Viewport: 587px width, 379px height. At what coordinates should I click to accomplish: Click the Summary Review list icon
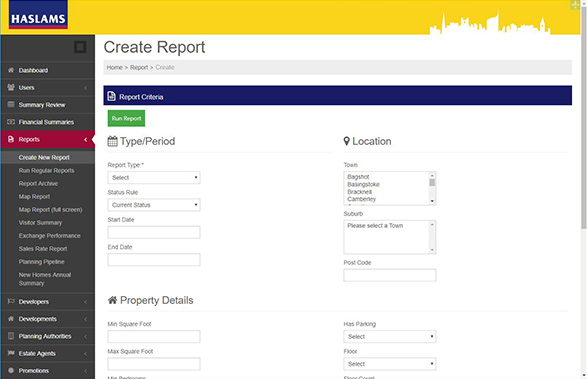click(x=11, y=104)
